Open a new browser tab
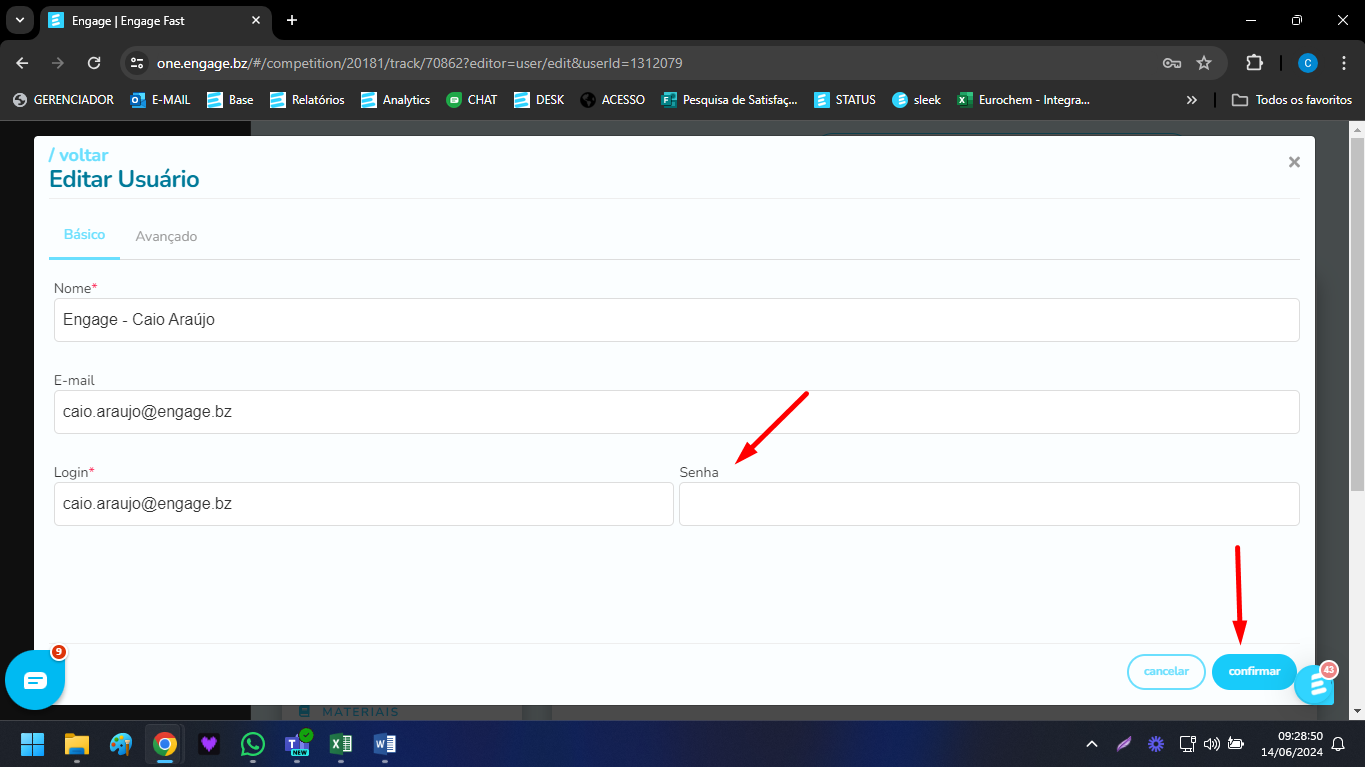The height and width of the screenshot is (767, 1365). [x=292, y=20]
